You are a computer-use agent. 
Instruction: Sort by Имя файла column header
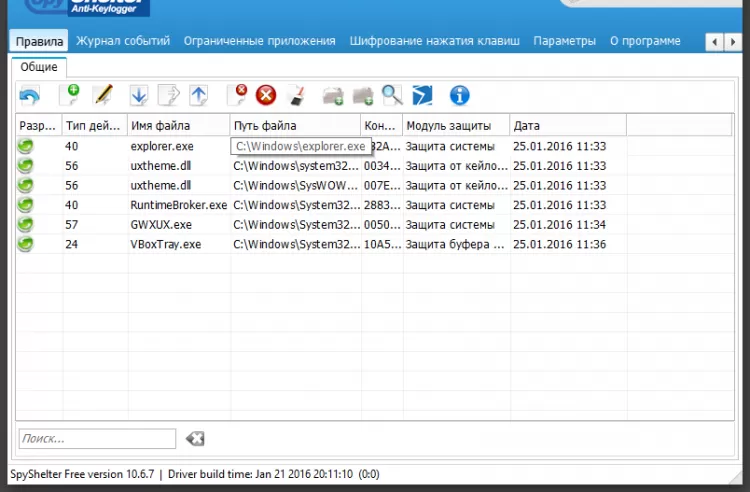click(178, 125)
